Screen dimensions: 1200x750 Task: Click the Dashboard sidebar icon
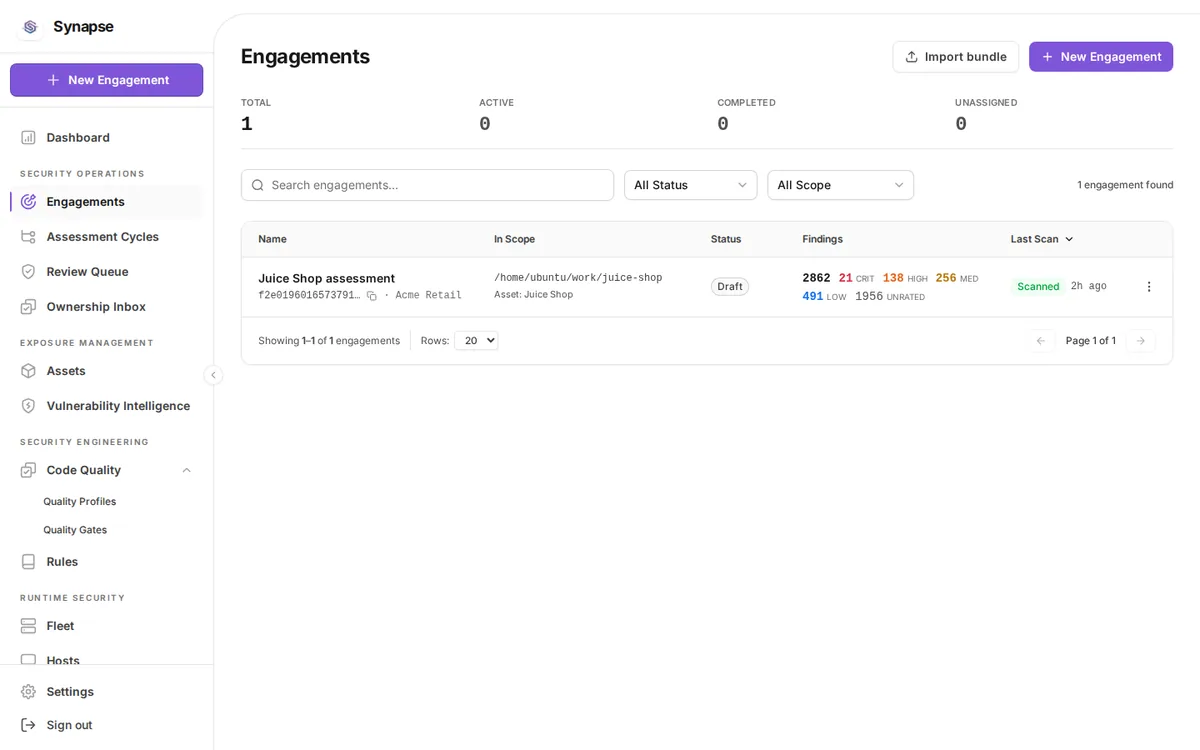pos(28,137)
